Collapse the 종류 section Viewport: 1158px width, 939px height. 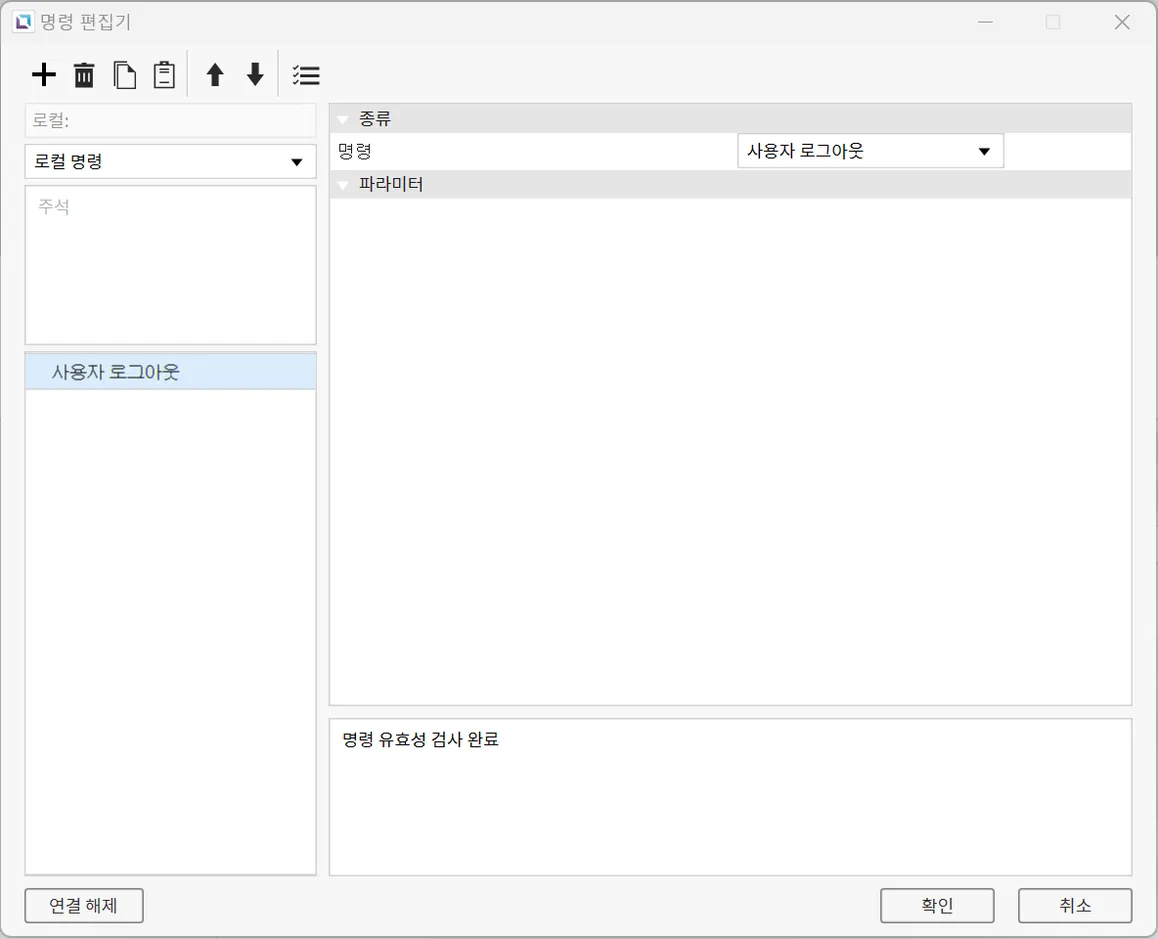[x=343, y=120]
